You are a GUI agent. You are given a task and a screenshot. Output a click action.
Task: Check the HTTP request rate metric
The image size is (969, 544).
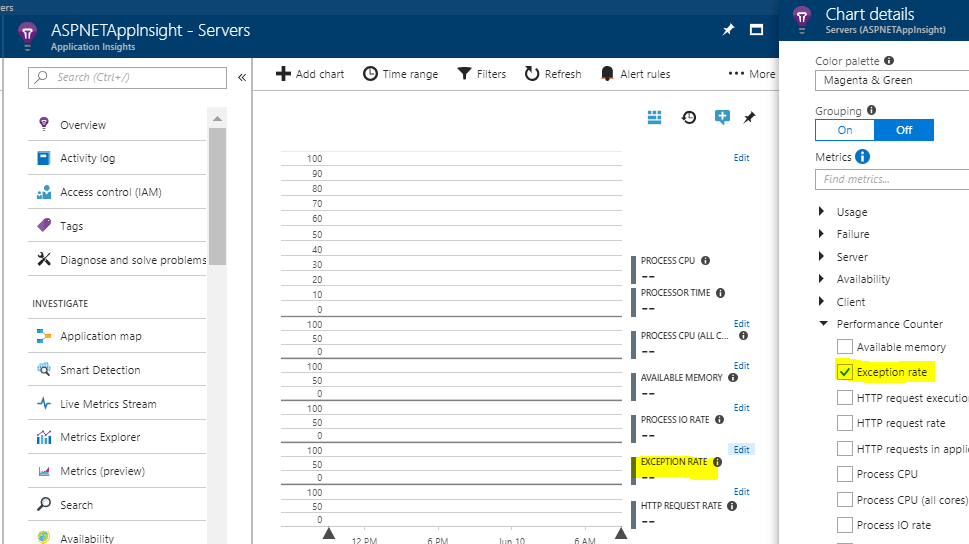[845, 423]
